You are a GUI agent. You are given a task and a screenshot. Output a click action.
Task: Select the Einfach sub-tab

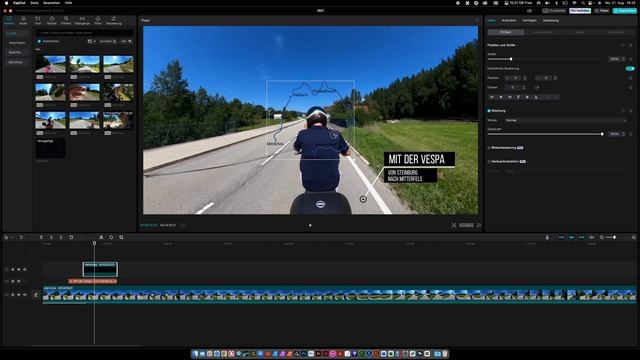(506, 32)
